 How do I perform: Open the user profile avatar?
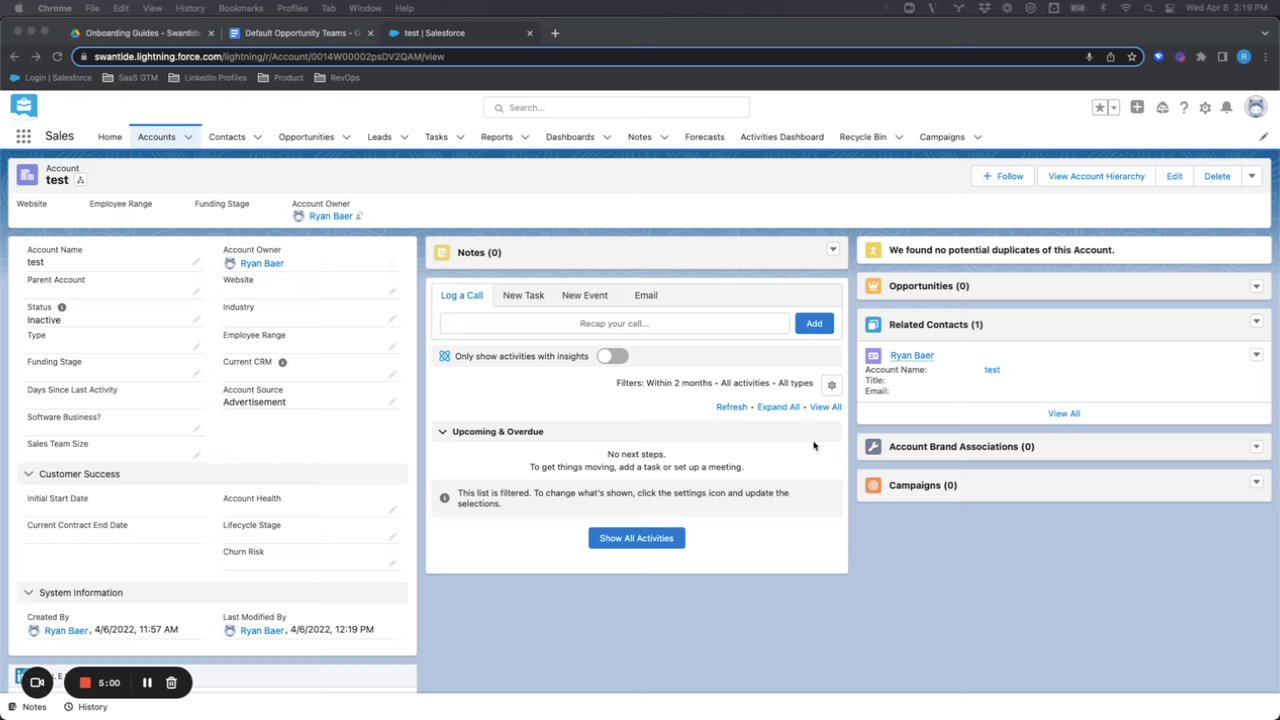click(1256, 107)
